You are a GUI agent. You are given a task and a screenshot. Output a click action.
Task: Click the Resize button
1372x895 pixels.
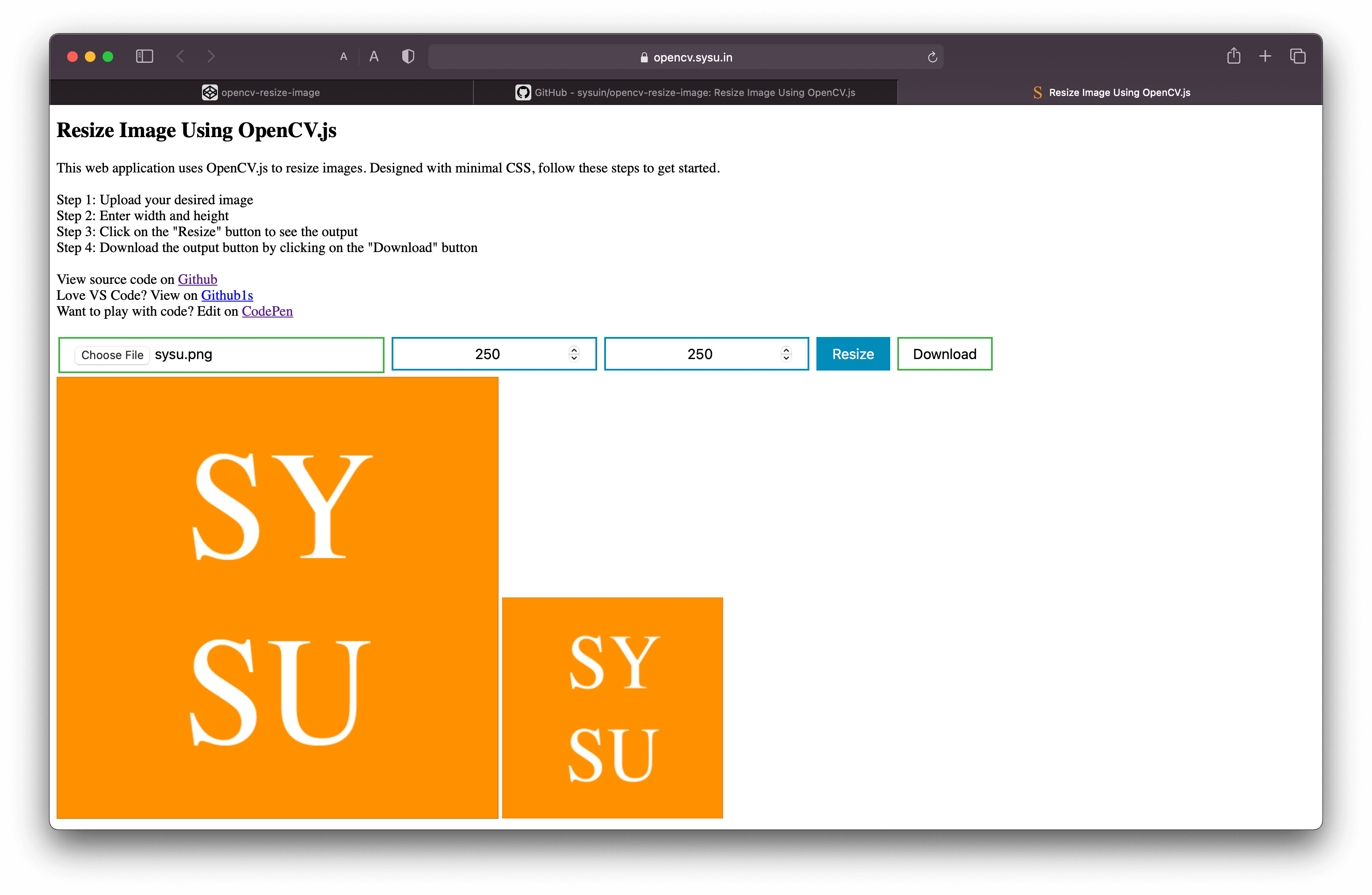pyautogui.click(x=853, y=354)
